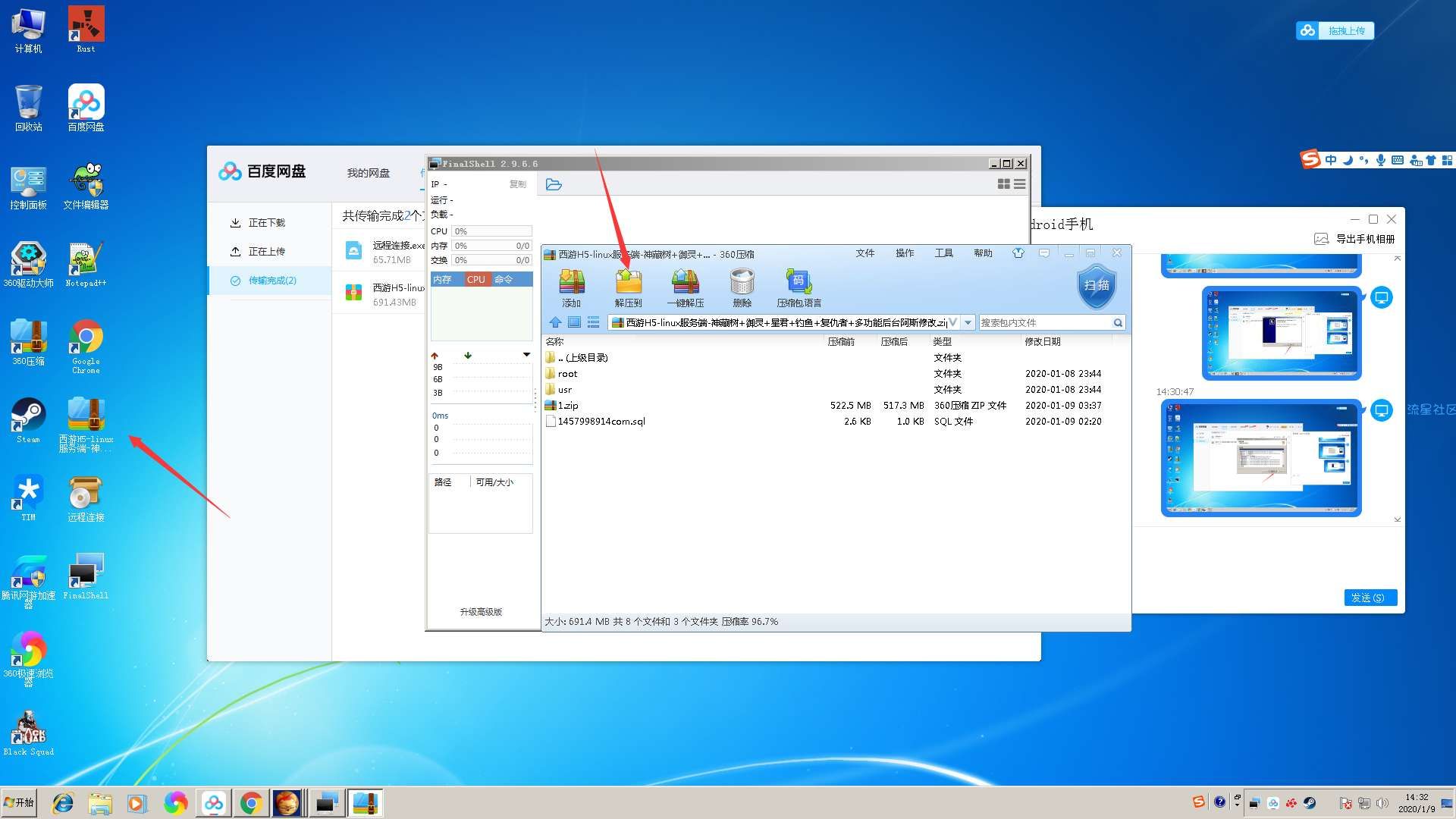
Task: Open the 工具 menu in 360压缩
Action: coord(943,253)
